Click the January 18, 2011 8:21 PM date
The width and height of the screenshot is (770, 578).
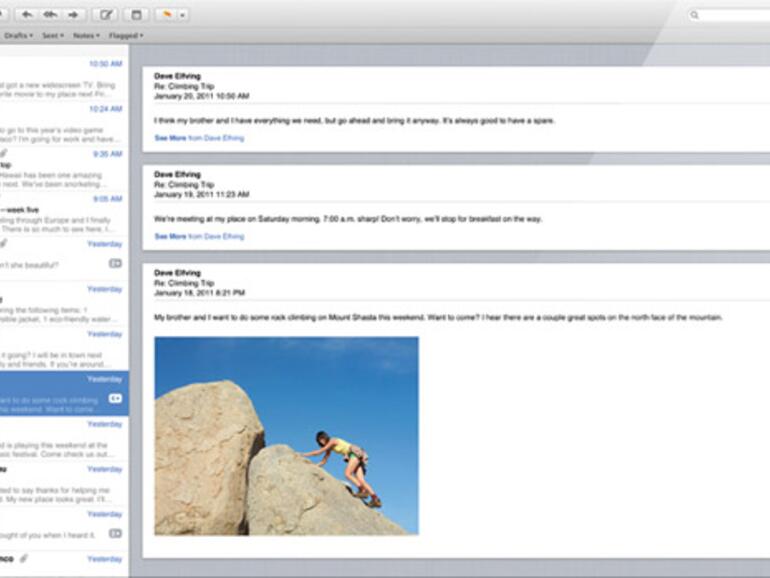[x=199, y=293]
